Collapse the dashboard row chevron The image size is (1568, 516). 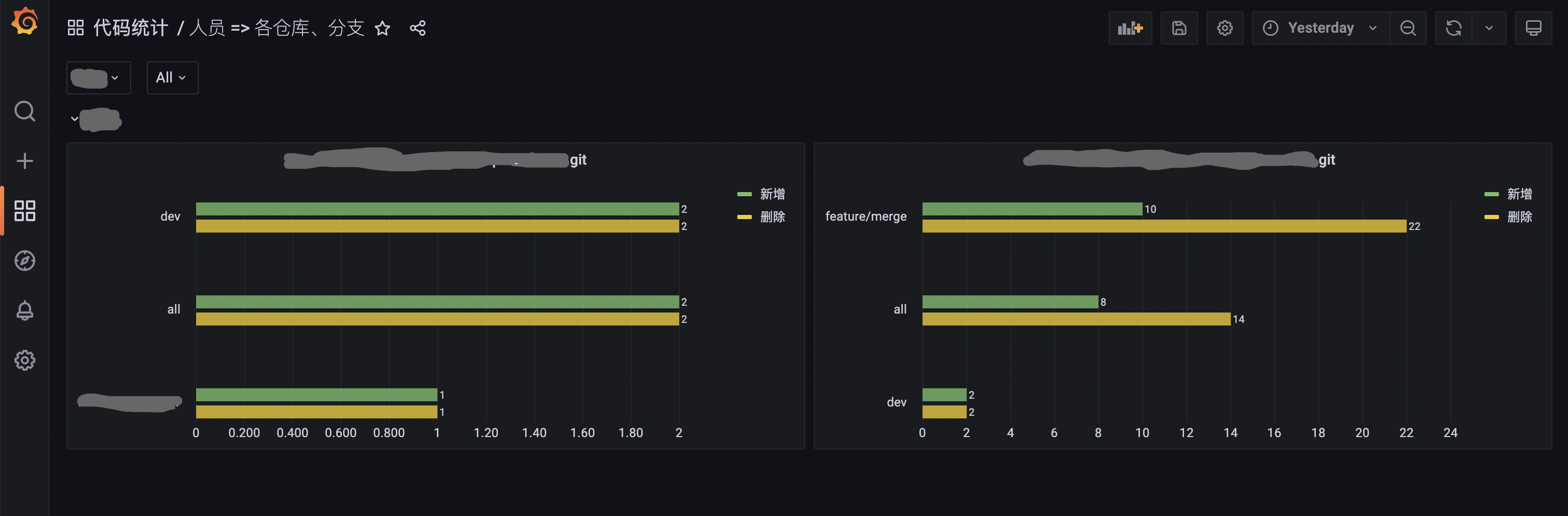click(74, 119)
